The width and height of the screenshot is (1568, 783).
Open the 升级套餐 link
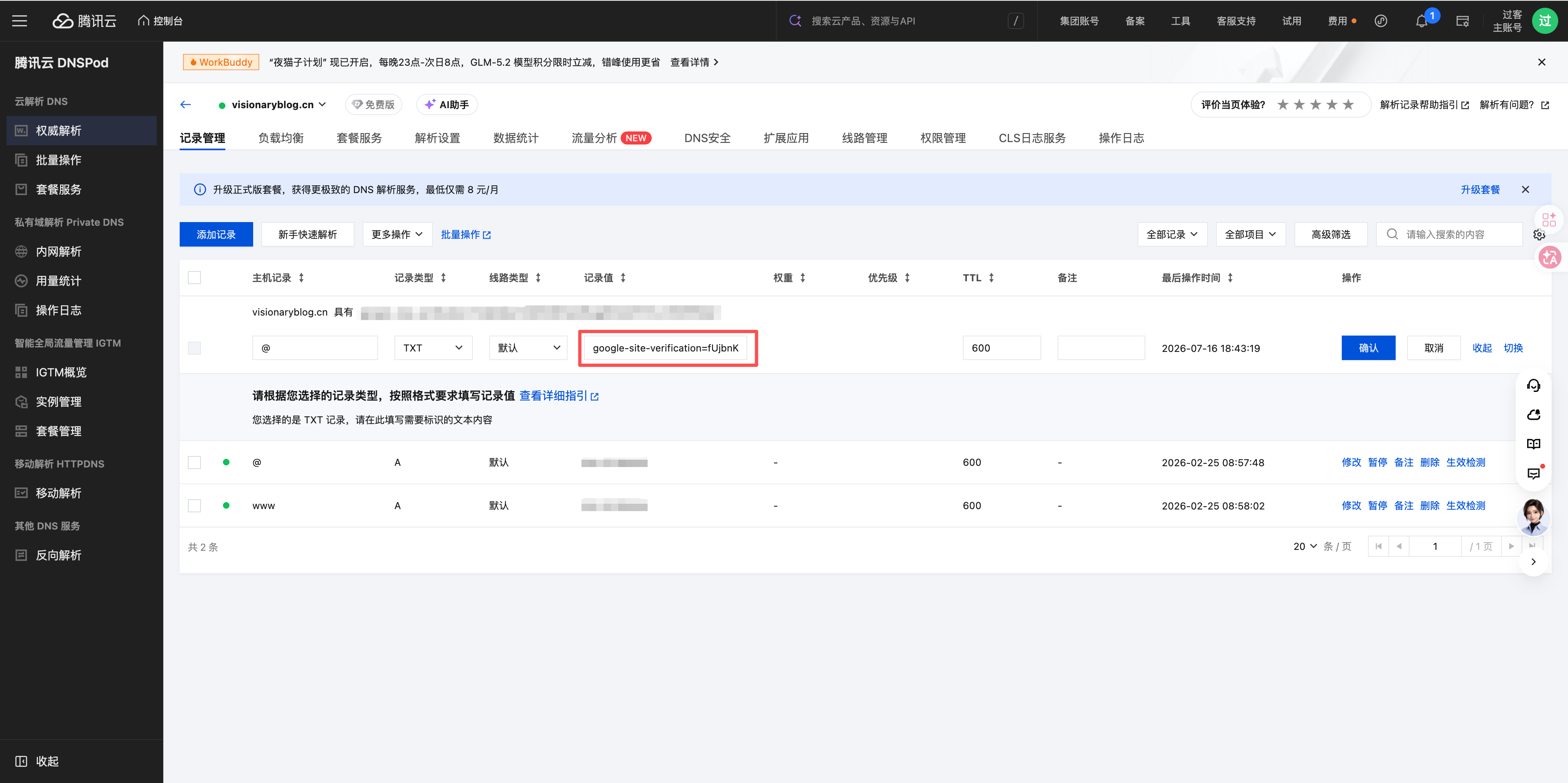[x=1480, y=189]
